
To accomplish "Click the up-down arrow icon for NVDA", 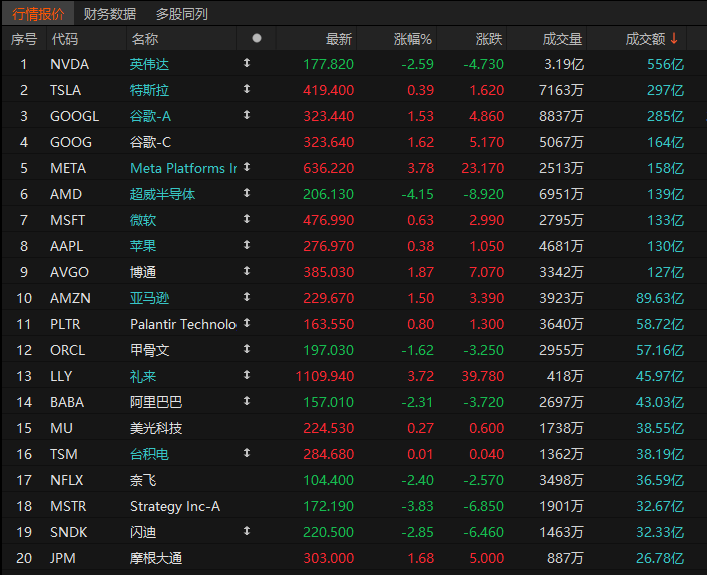I will (247, 63).
